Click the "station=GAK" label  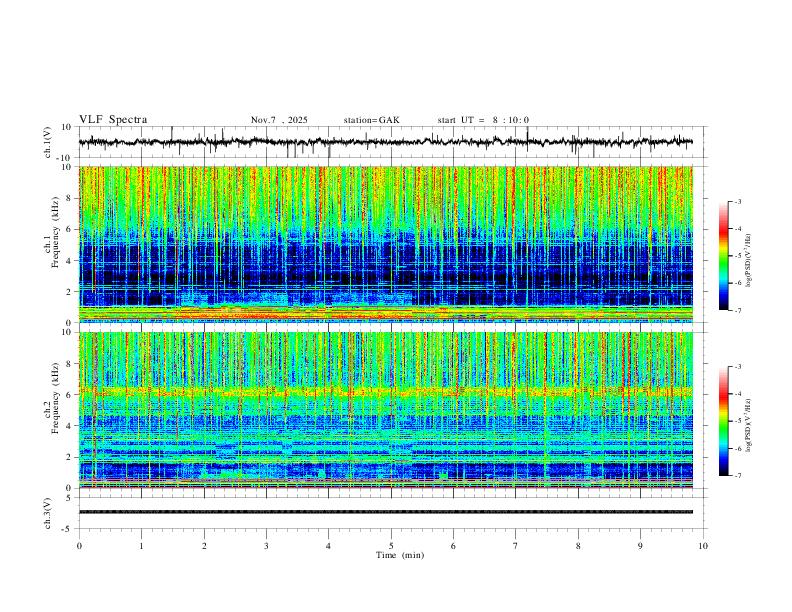coord(372,120)
